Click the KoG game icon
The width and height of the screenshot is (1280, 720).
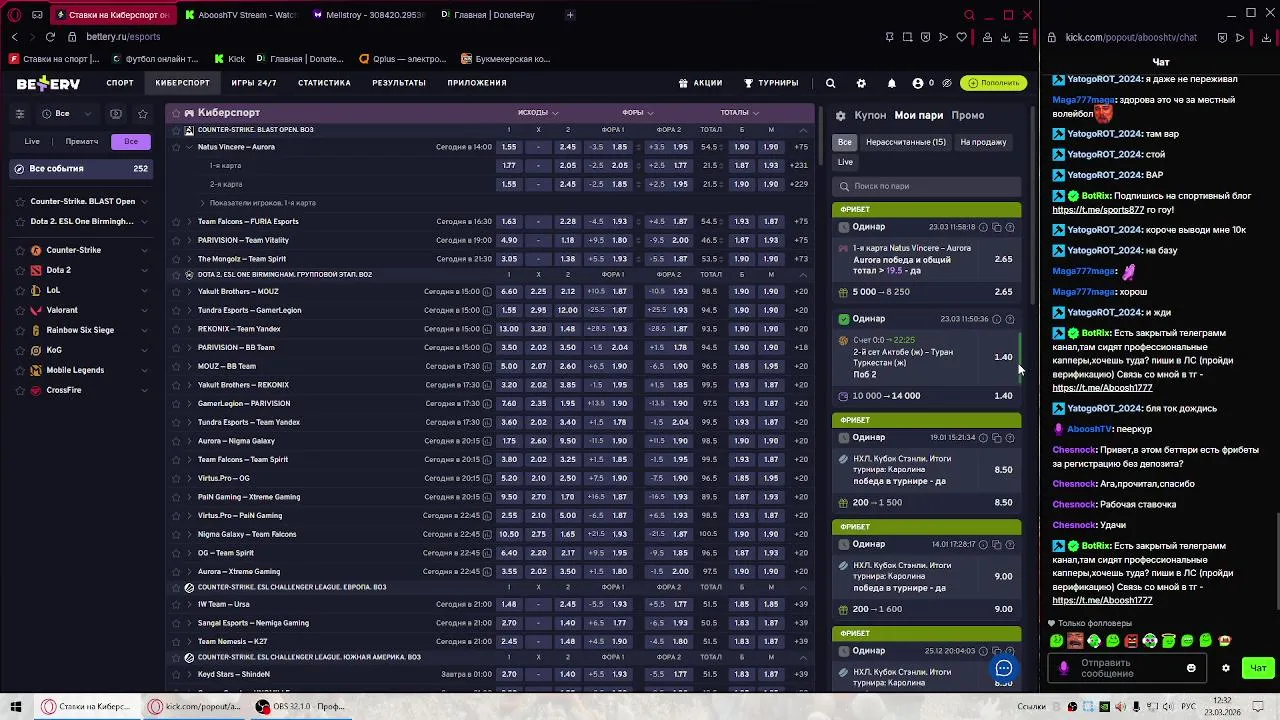36,350
